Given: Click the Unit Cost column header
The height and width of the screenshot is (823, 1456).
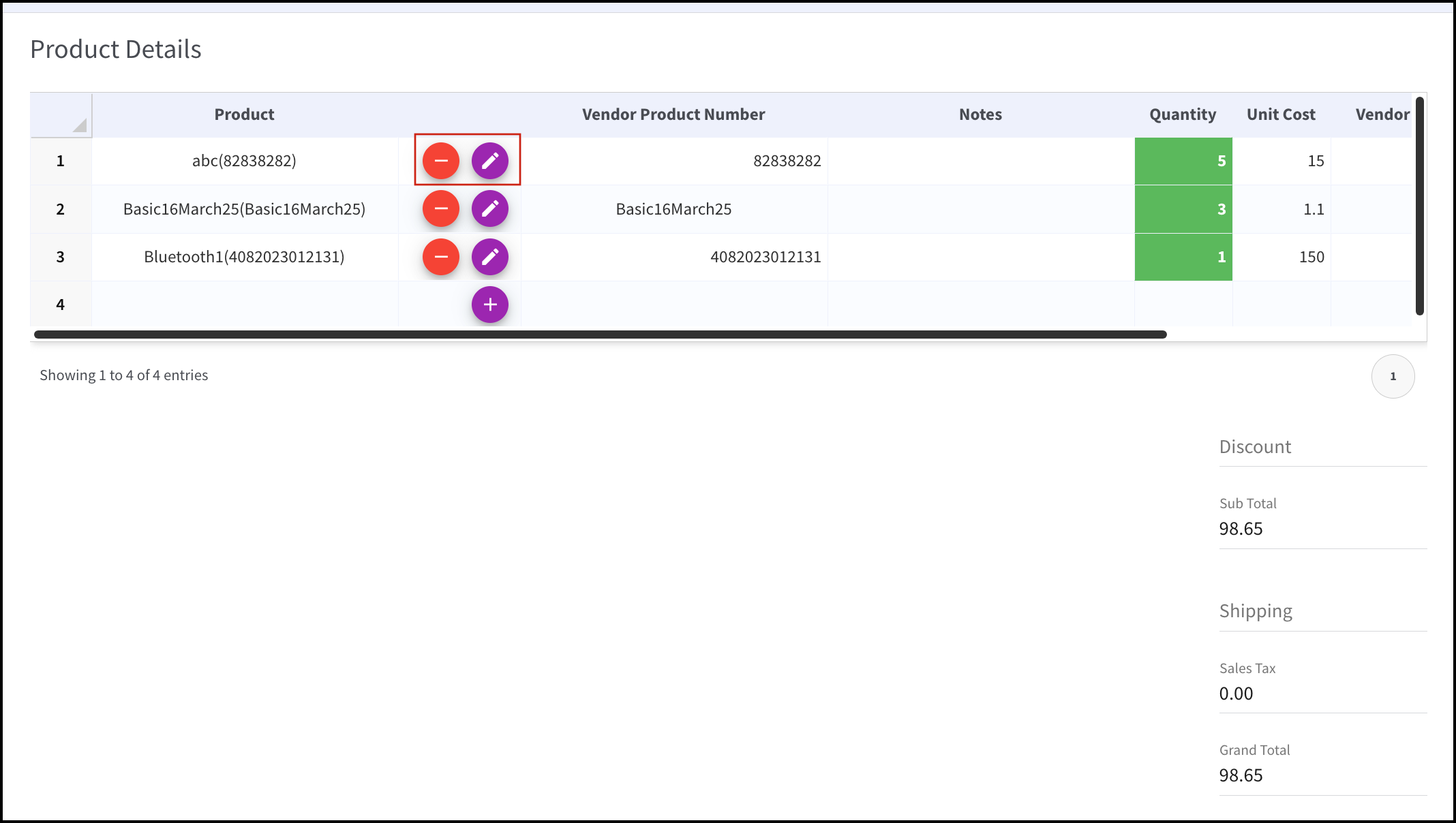Looking at the screenshot, I should (x=1281, y=114).
